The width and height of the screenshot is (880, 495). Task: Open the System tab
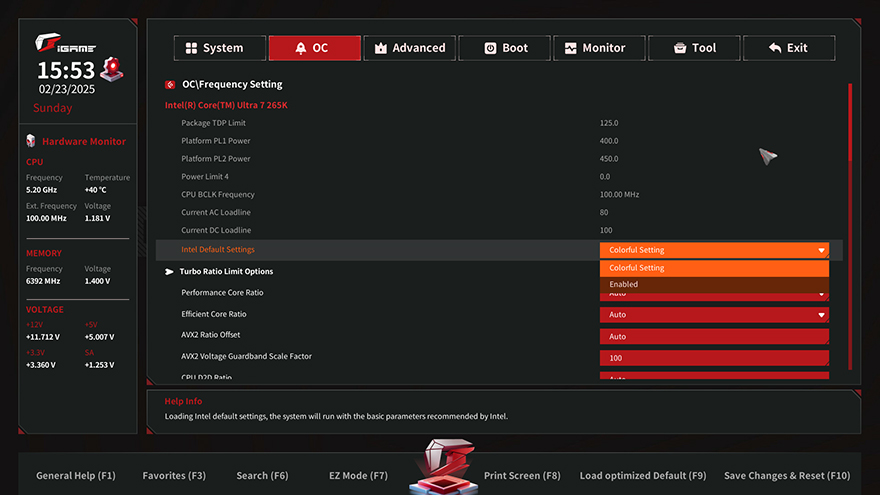(219, 48)
